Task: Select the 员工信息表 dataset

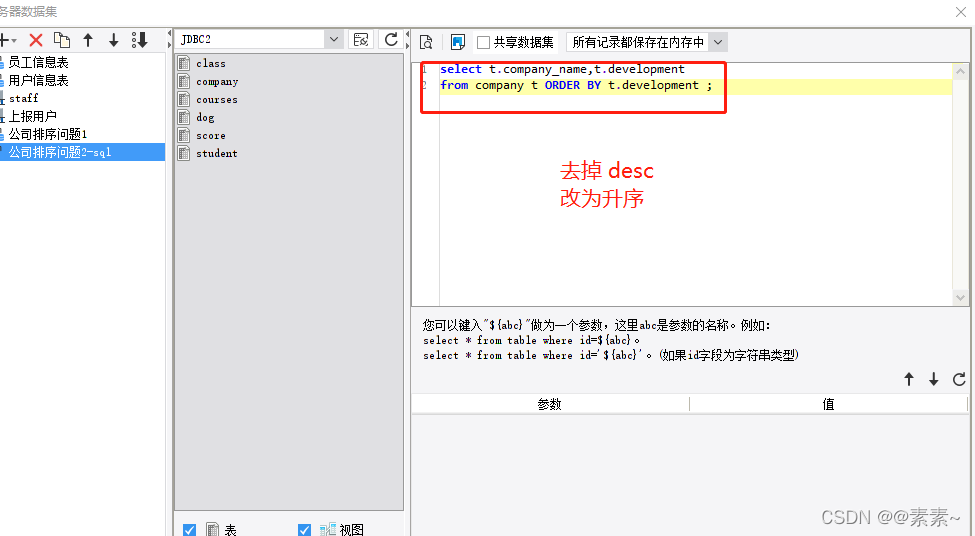Action: tap(38, 62)
